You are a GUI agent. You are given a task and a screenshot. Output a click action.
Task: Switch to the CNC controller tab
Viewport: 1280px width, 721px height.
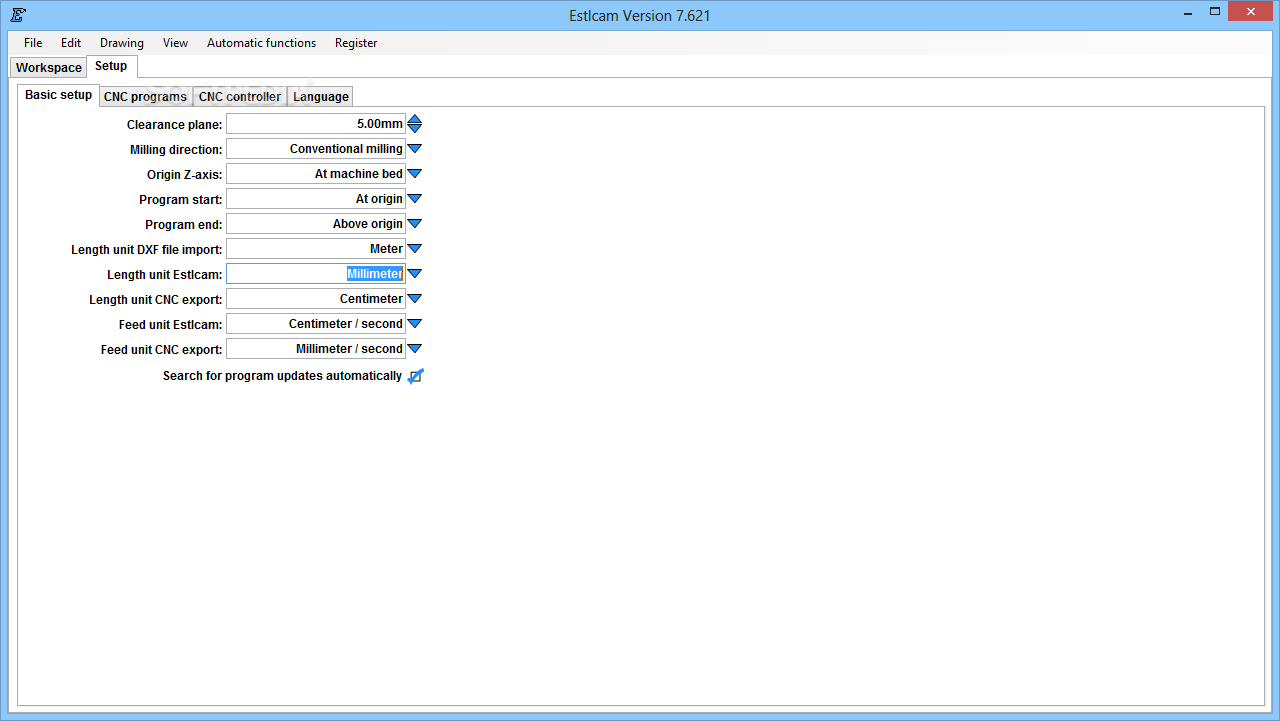click(240, 97)
